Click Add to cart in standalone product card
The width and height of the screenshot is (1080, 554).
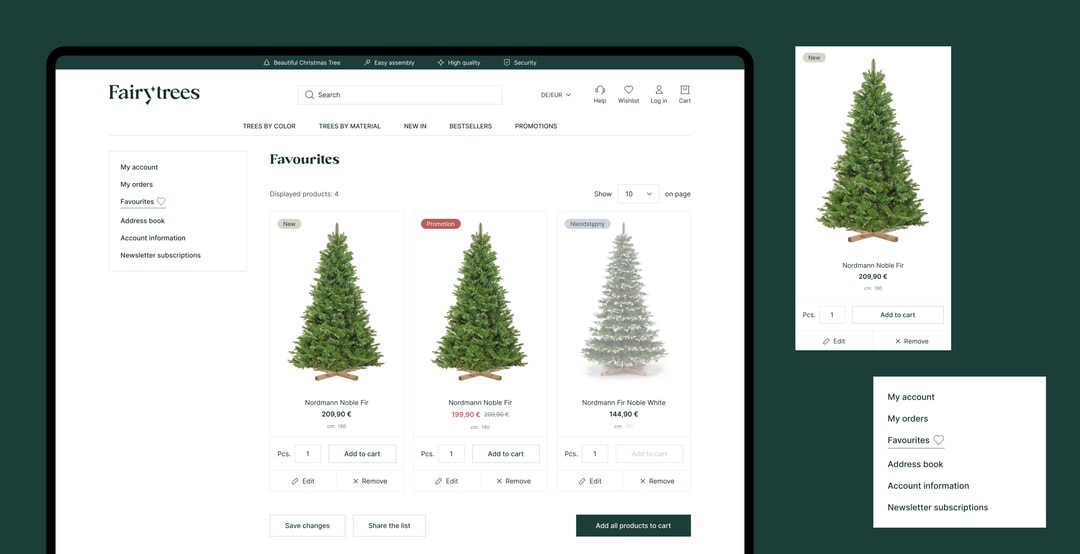tap(897, 315)
